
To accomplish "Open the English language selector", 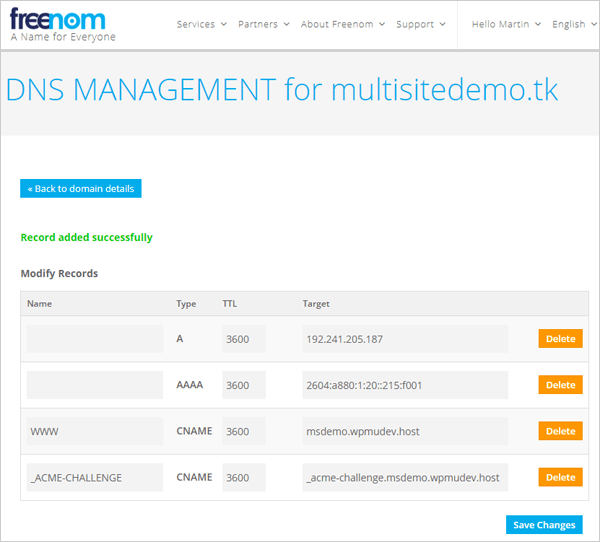I will coord(574,24).
